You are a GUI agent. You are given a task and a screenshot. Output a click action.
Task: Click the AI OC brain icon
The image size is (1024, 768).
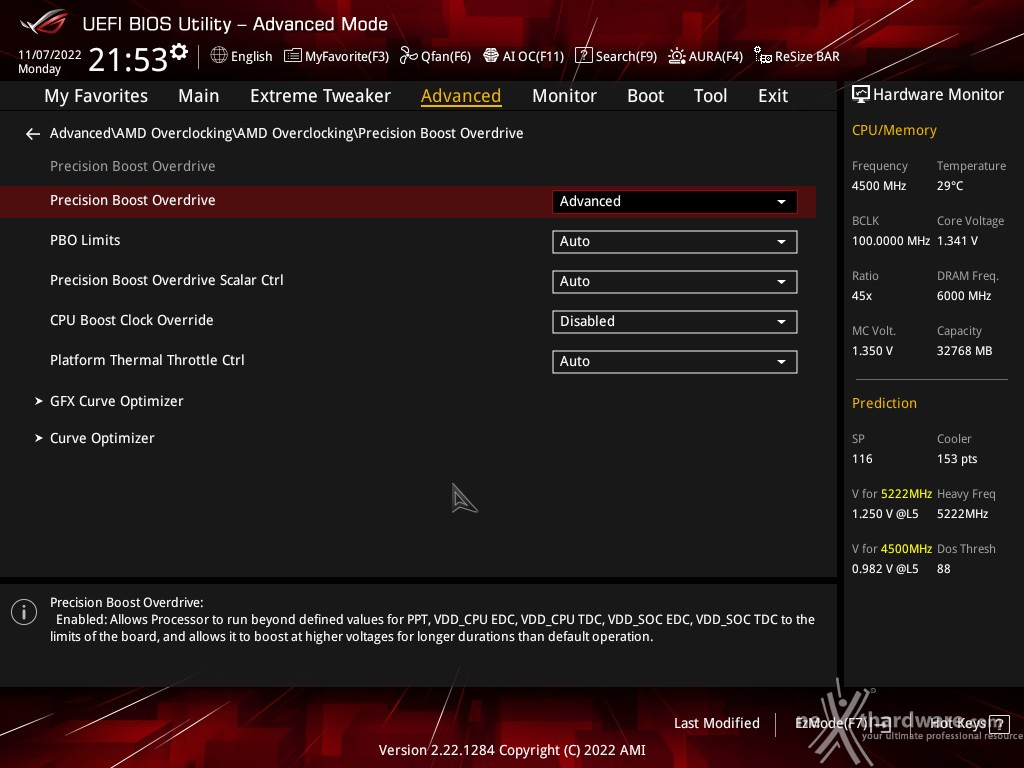491,56
